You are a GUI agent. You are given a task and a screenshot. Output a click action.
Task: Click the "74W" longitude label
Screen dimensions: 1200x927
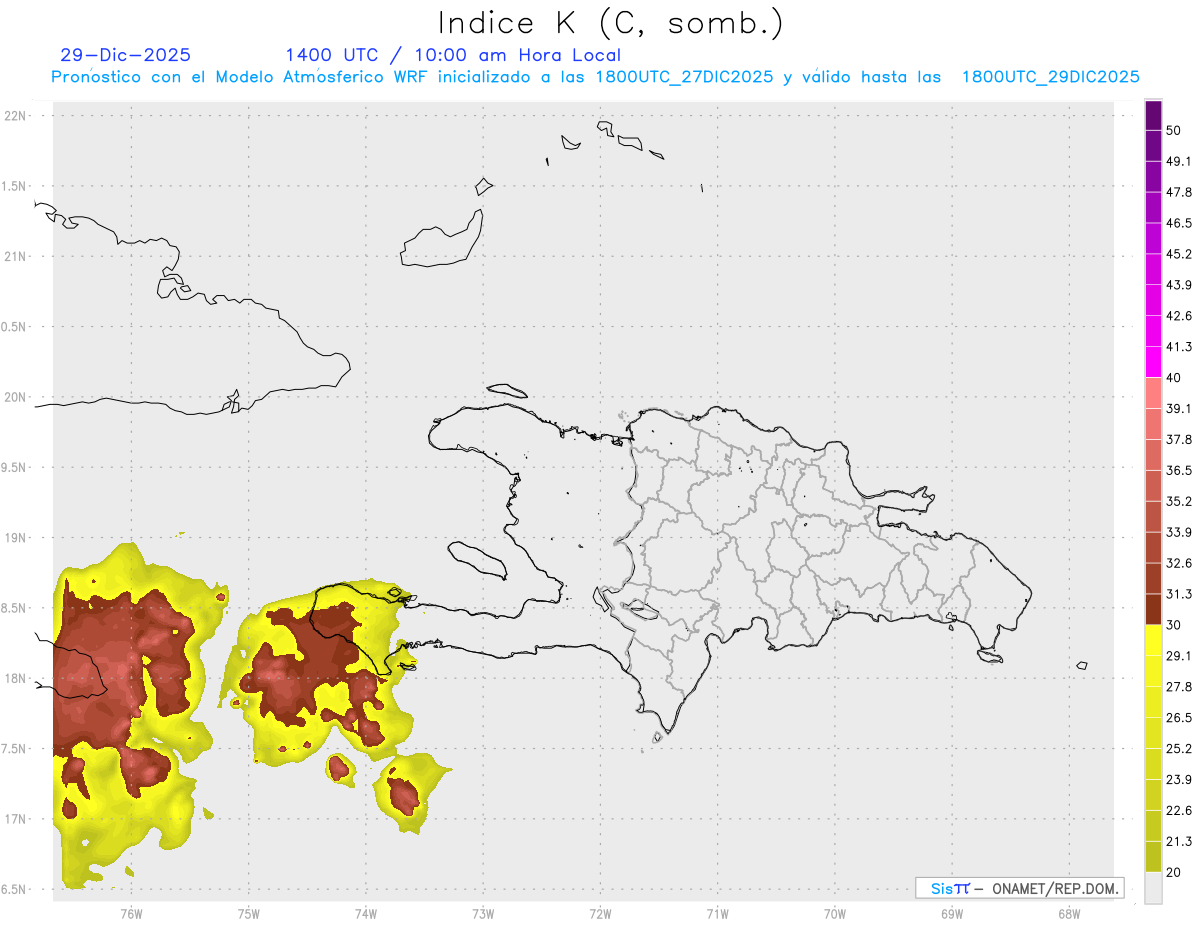(x=365, y=913)
